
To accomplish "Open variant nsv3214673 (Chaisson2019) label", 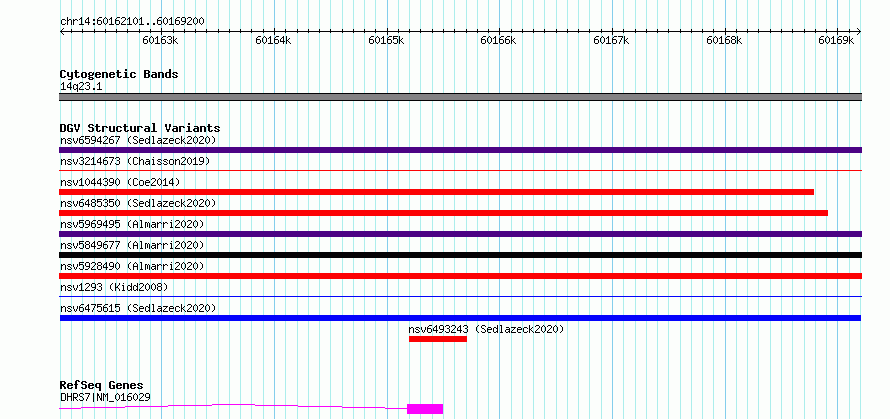I will point(135,161).
